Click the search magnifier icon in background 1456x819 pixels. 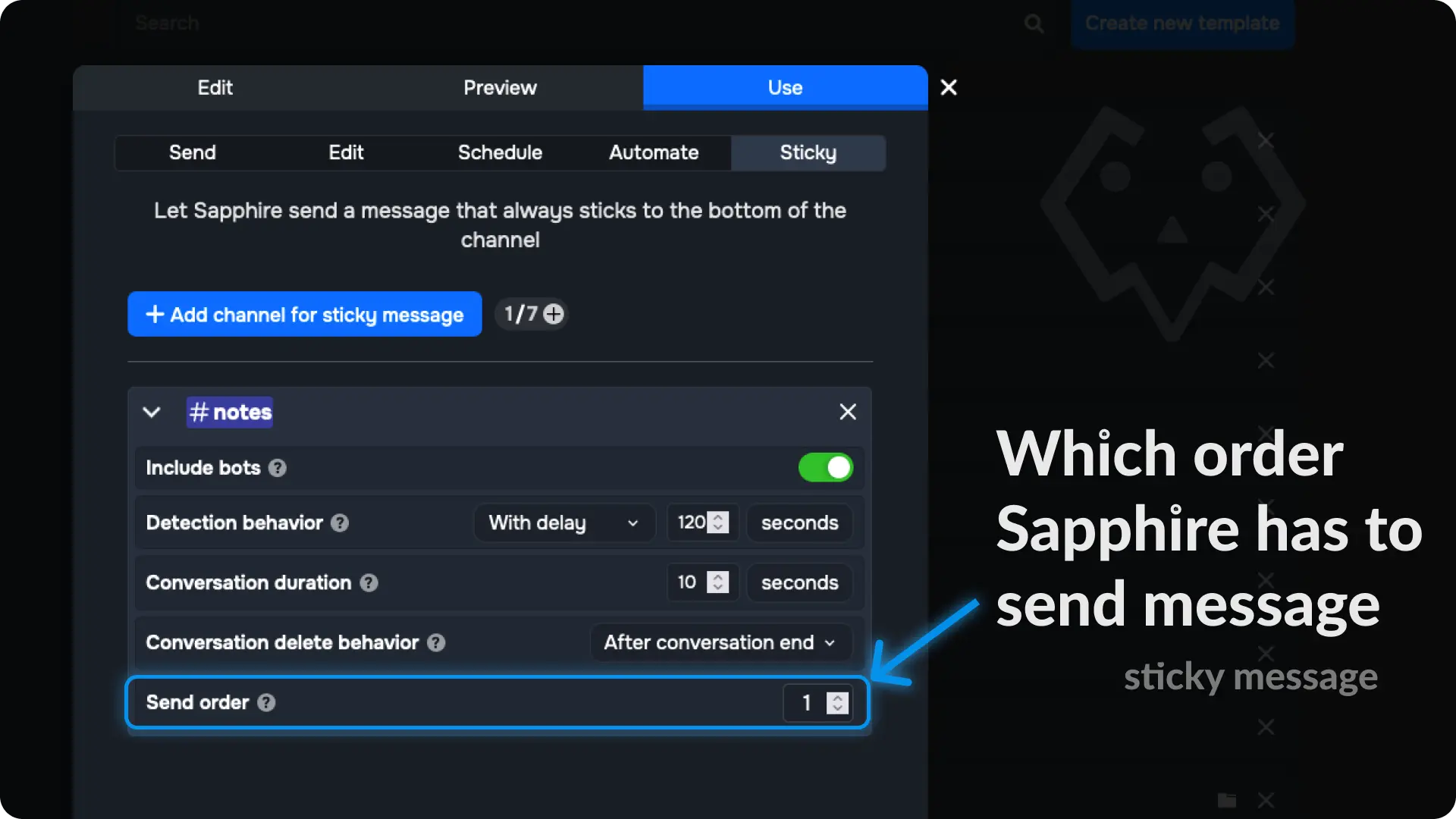click(x=1034, y=24)
